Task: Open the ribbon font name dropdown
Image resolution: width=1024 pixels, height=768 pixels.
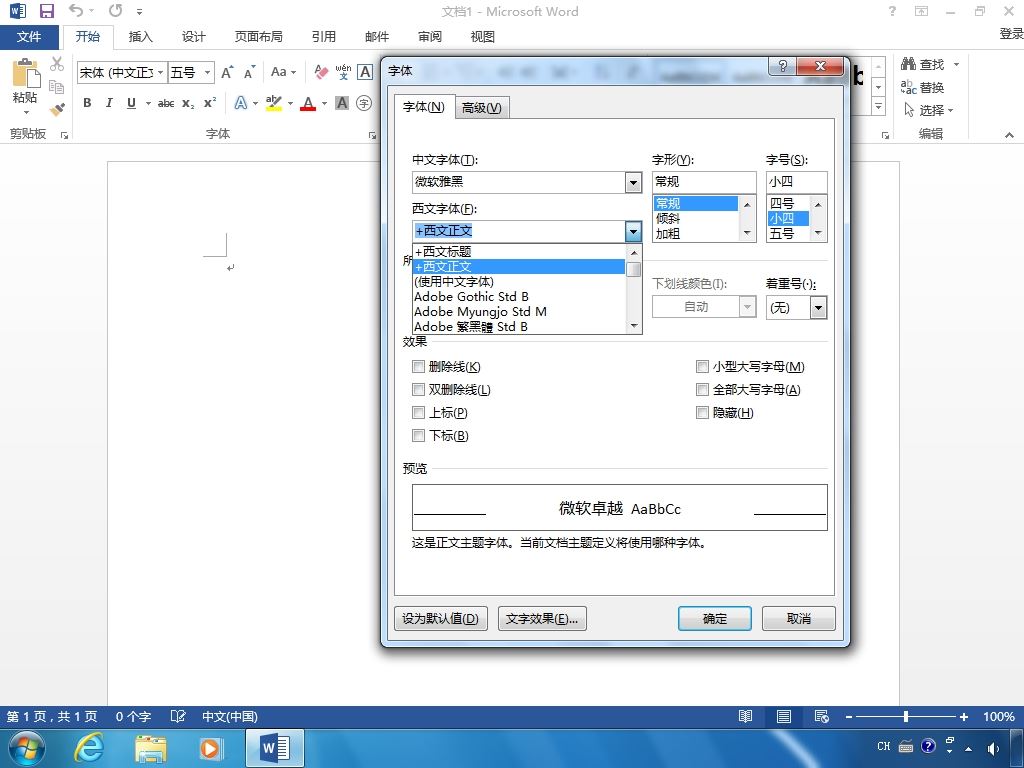Action: coord(160,72)
